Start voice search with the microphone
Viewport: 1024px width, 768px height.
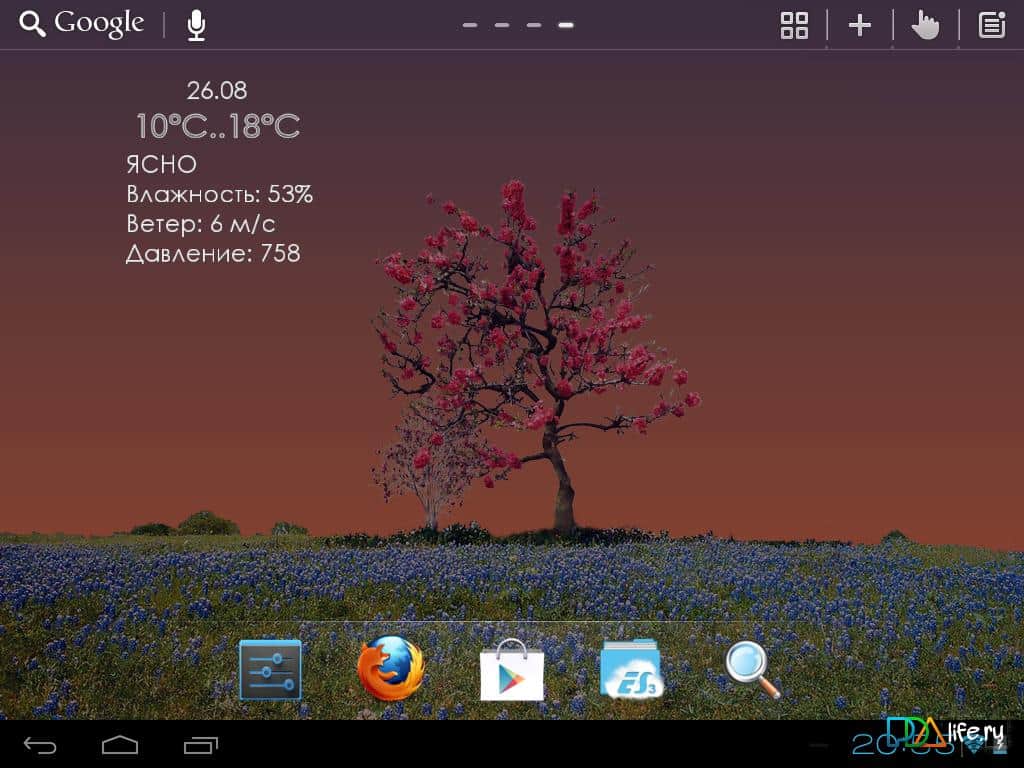[x=196, y=25]
